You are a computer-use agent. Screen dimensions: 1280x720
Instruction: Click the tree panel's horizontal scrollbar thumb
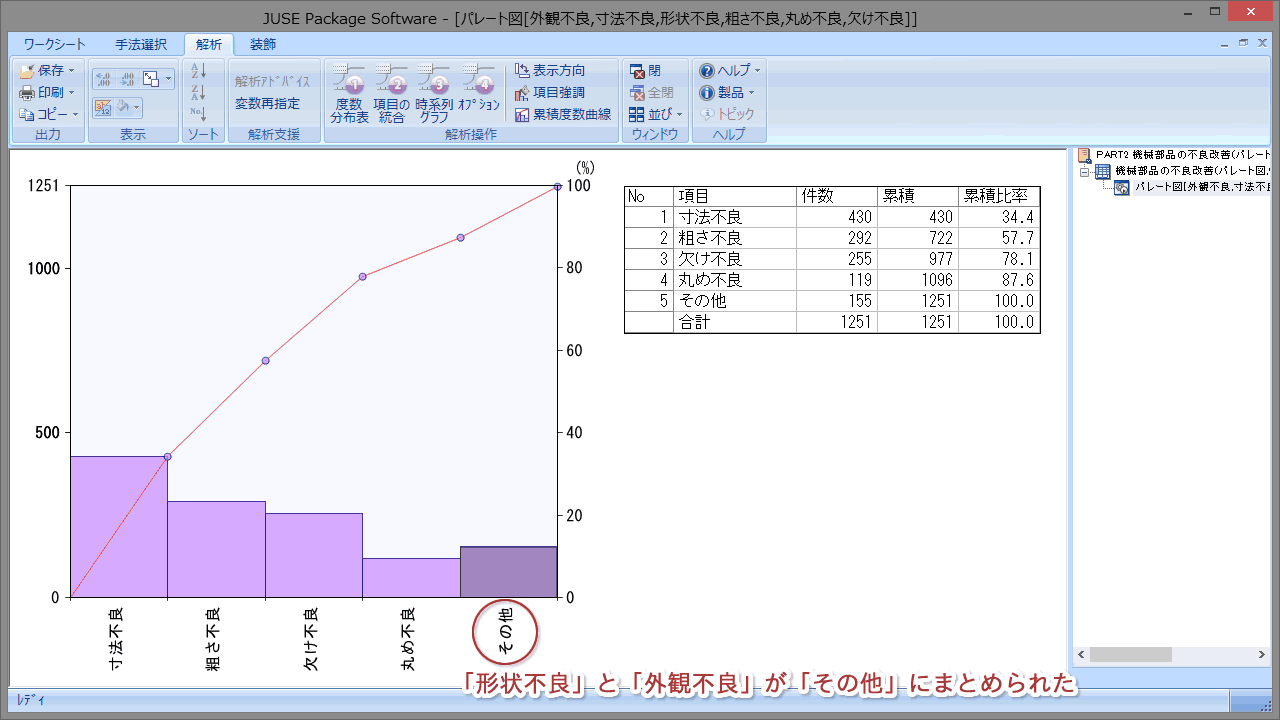(1130, 654)
